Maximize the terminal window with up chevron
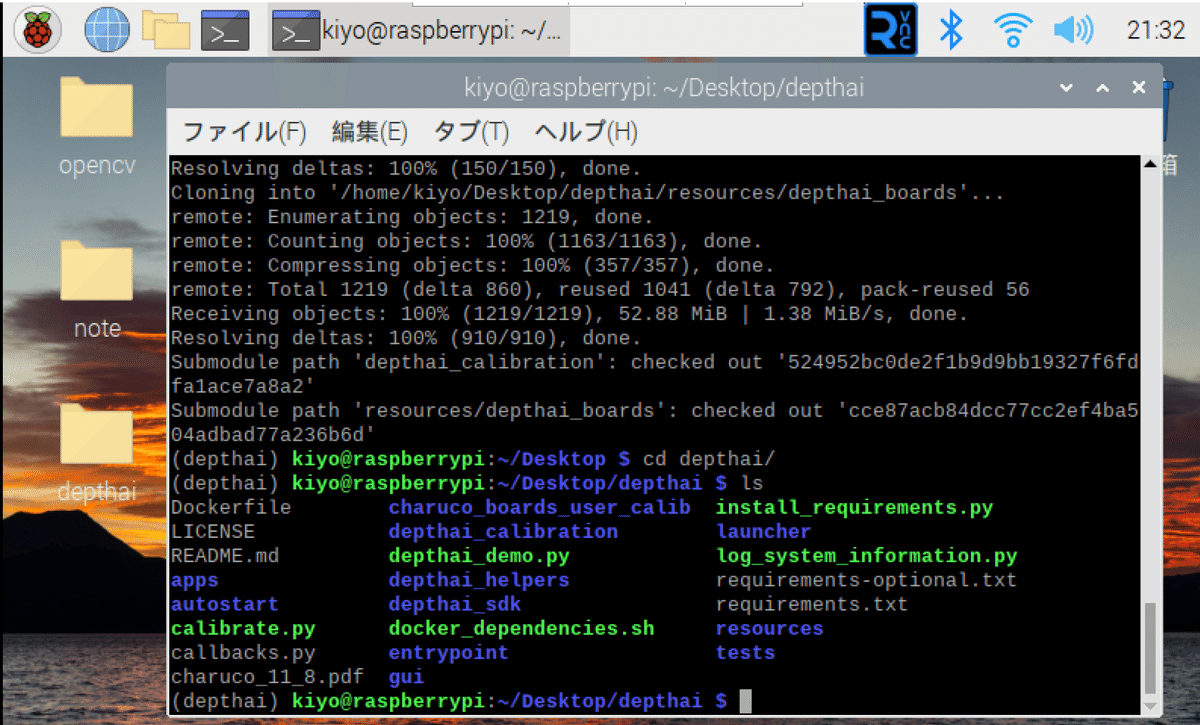Image resolution: width=1200 pixels, height=725 pixels. point(1103,88)
